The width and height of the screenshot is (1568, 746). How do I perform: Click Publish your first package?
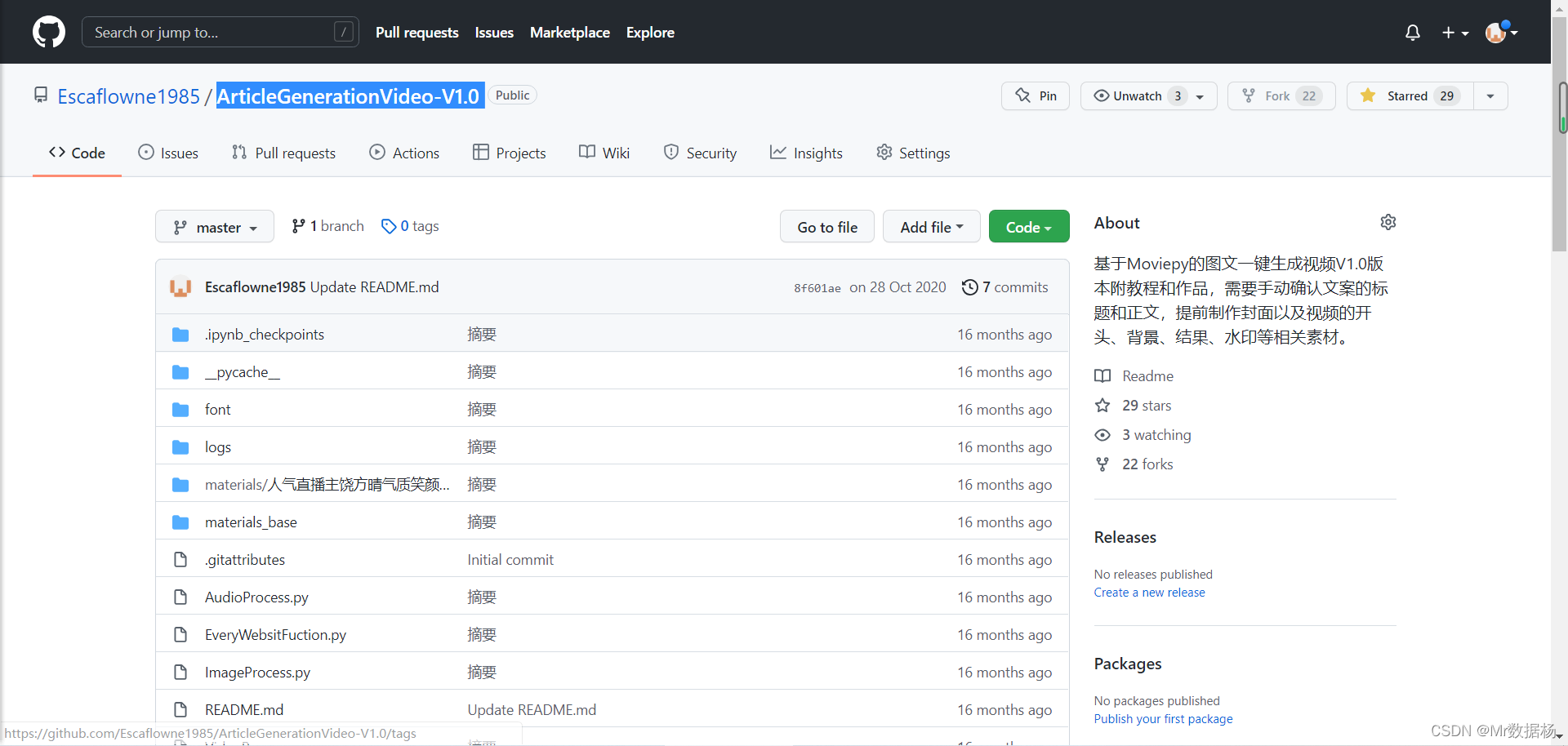[x=1164, y=719]
